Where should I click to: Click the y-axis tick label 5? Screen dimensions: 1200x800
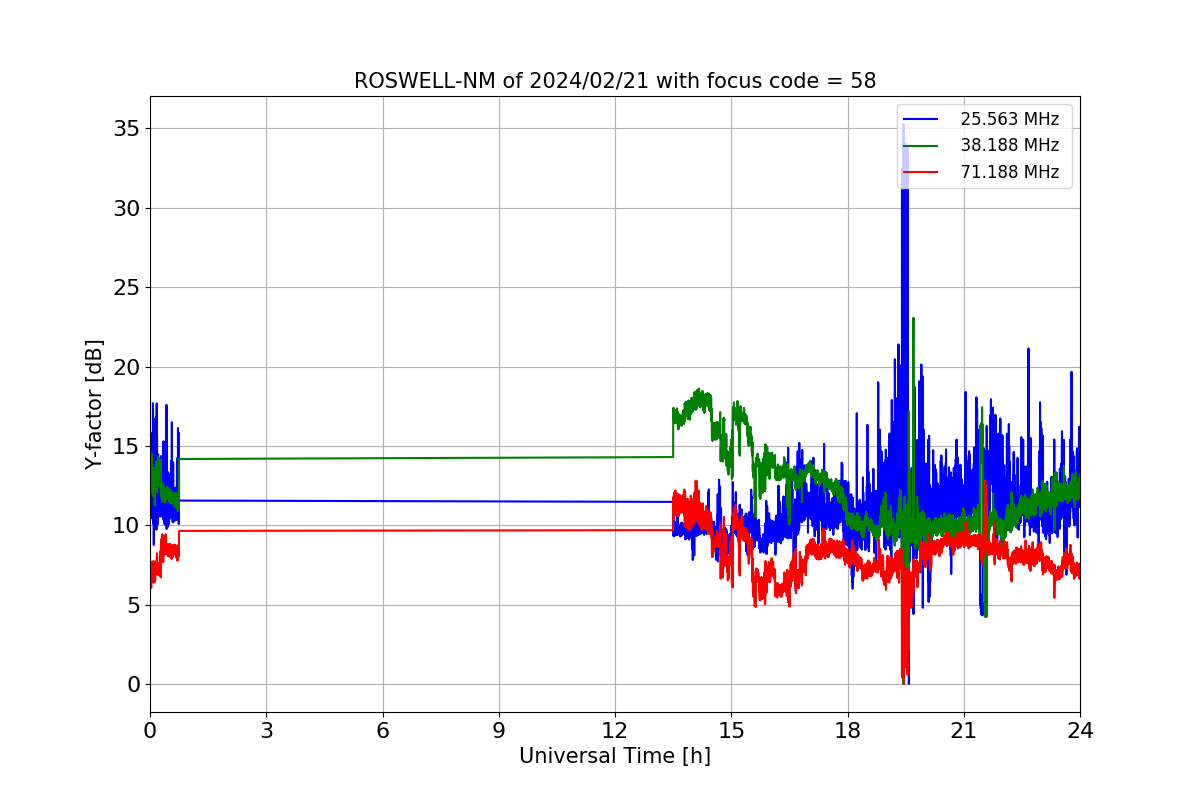coord(133,605)
